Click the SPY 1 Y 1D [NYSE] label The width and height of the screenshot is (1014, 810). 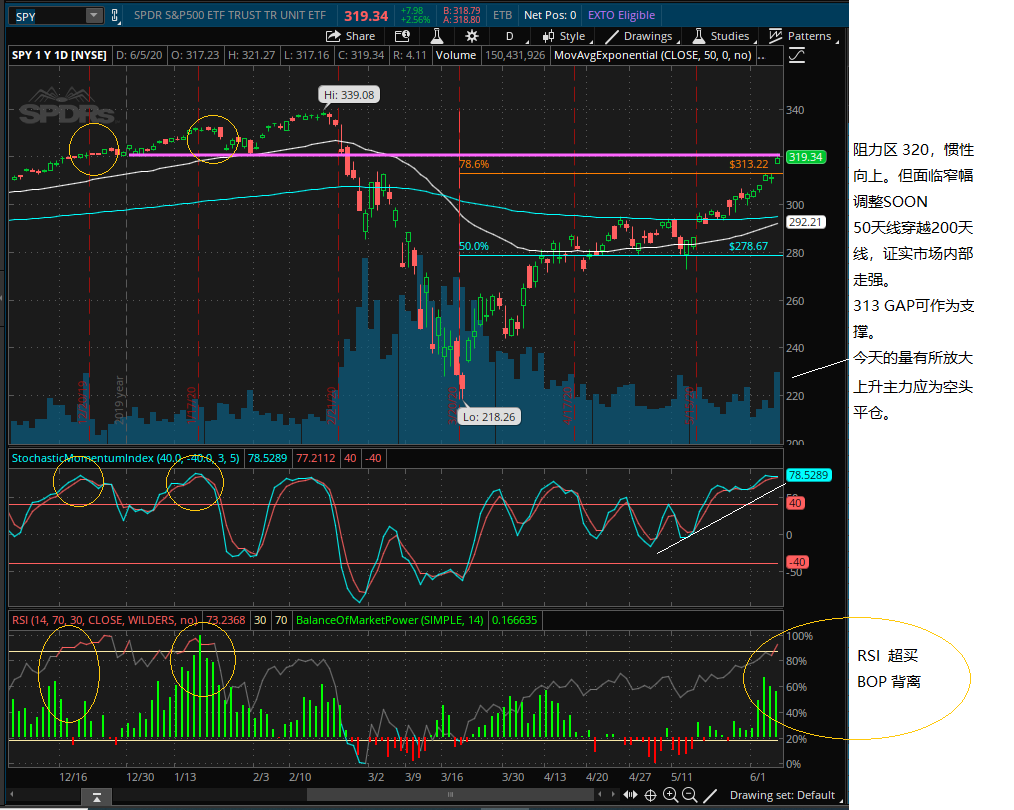[59, 56]
